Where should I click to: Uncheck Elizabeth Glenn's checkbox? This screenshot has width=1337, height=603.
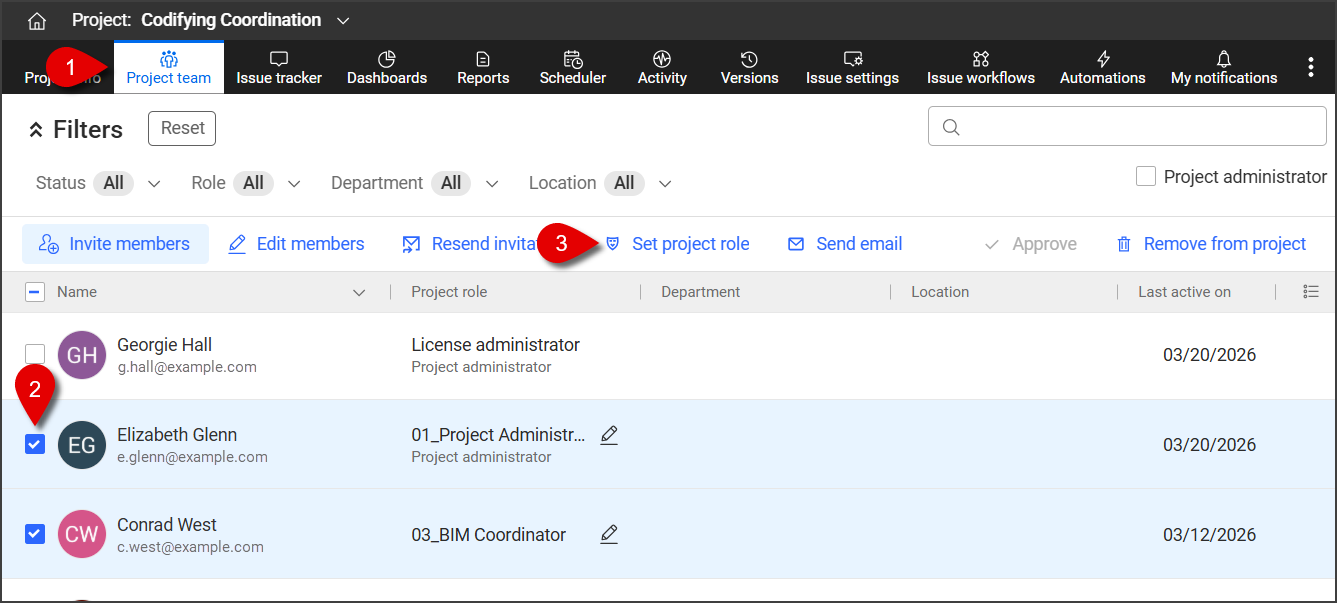pyautogui.click(x=35, y=444)
